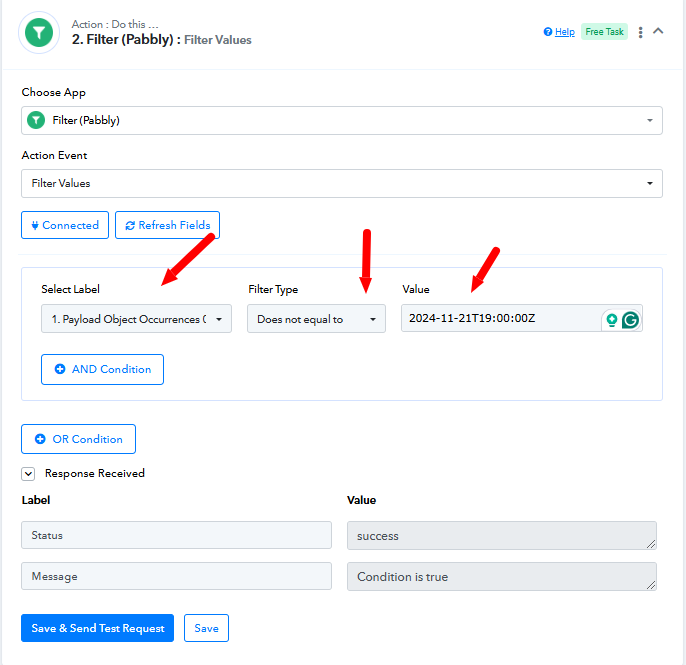Open the Select Label dropdown
This screenshot has width=686, height=665.
[x=136, y=319]
